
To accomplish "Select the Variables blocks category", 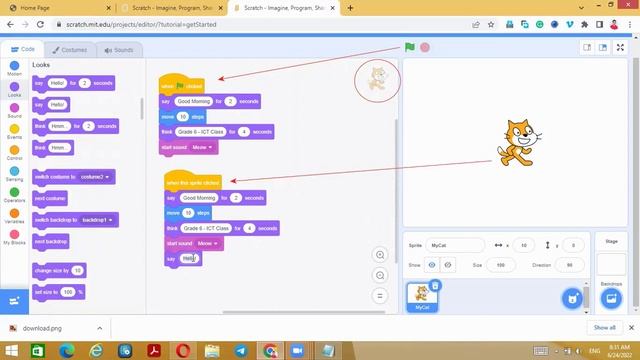I will 14,216.
